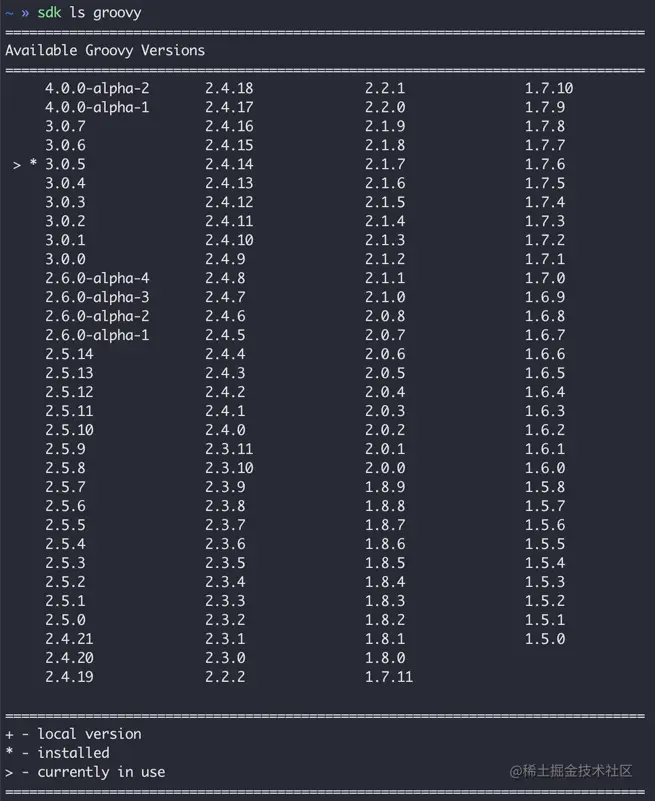Select version 2.2.1
Image resolution: width=655 pixels, height=801 pixels.
(x=385, y=88)
